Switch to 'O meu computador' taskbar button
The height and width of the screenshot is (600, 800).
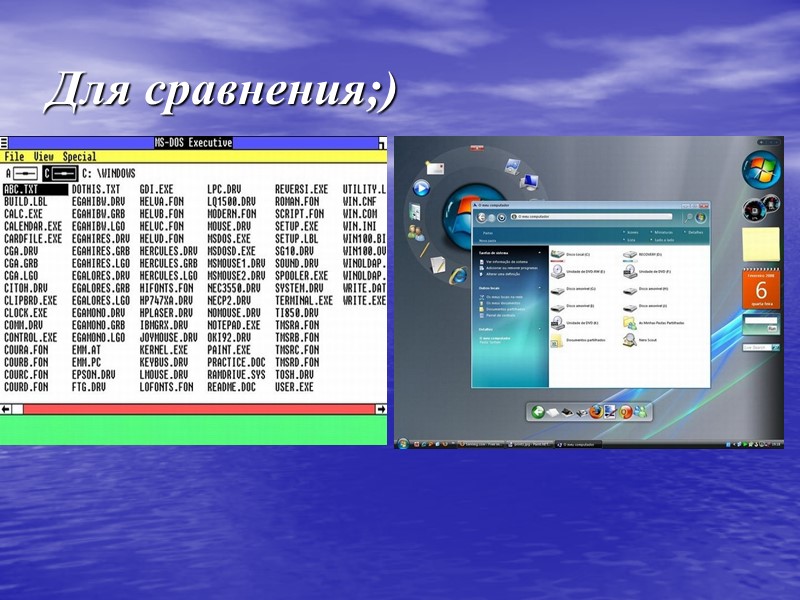coord(578,445)
